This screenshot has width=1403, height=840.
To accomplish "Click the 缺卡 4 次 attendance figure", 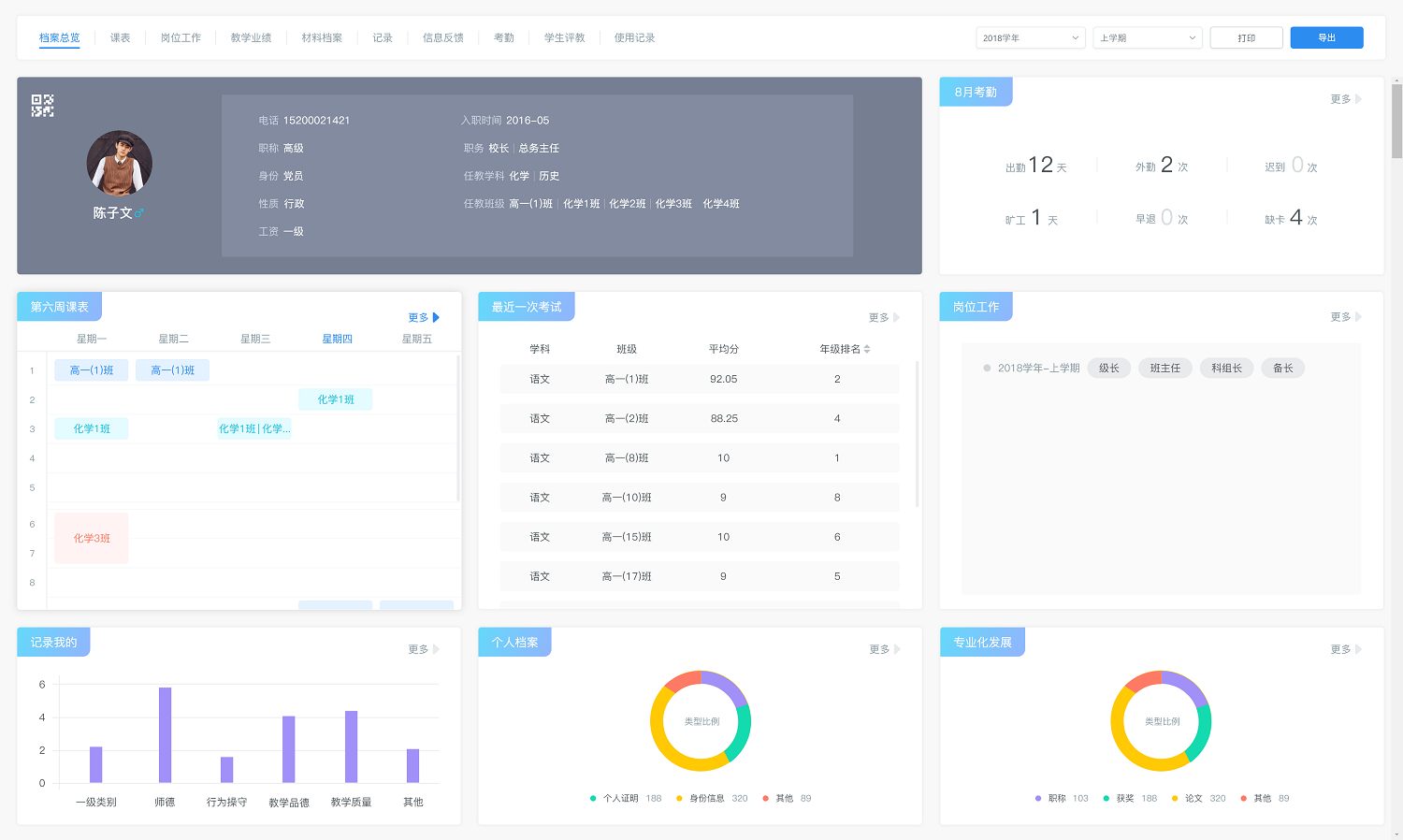I will pos(1292,218).
